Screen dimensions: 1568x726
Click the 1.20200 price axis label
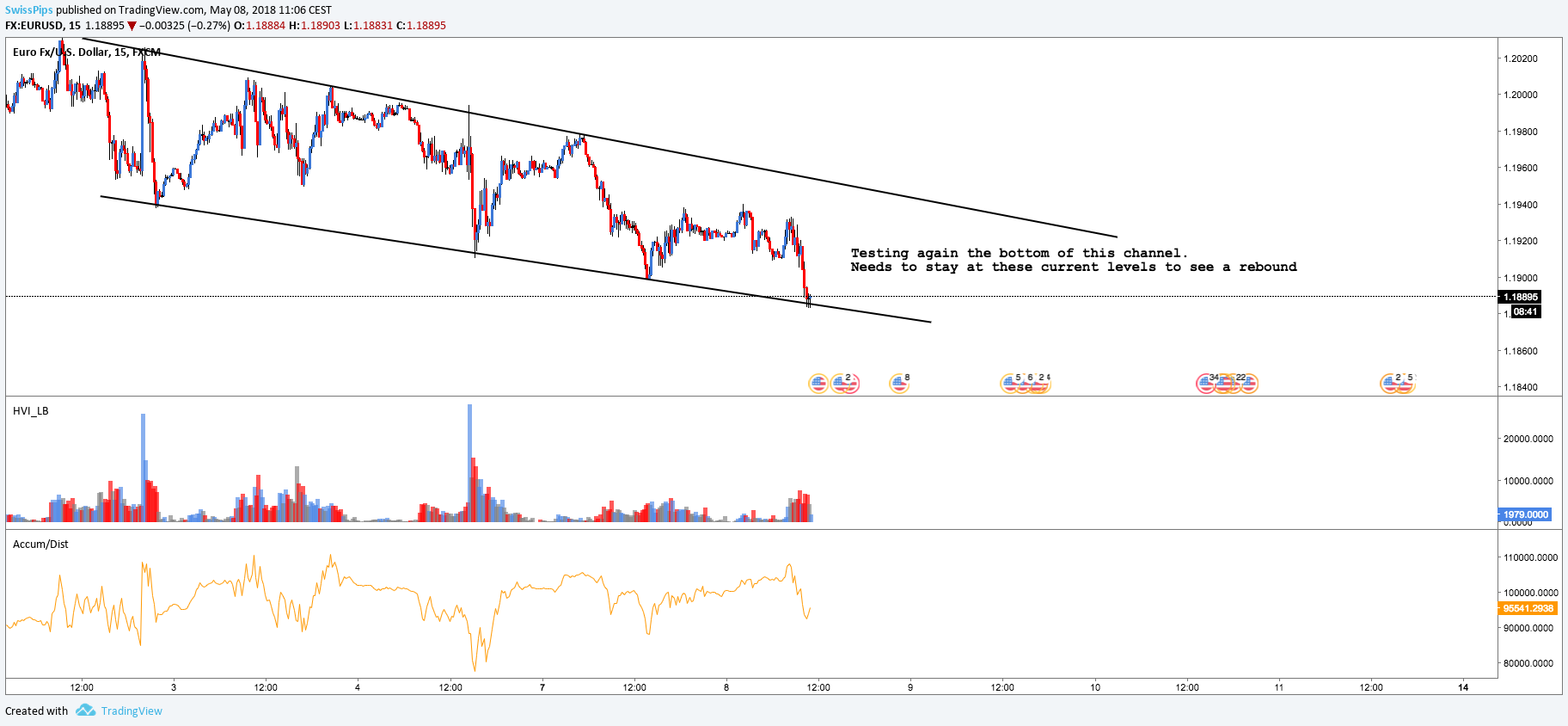coord(1520,58)
